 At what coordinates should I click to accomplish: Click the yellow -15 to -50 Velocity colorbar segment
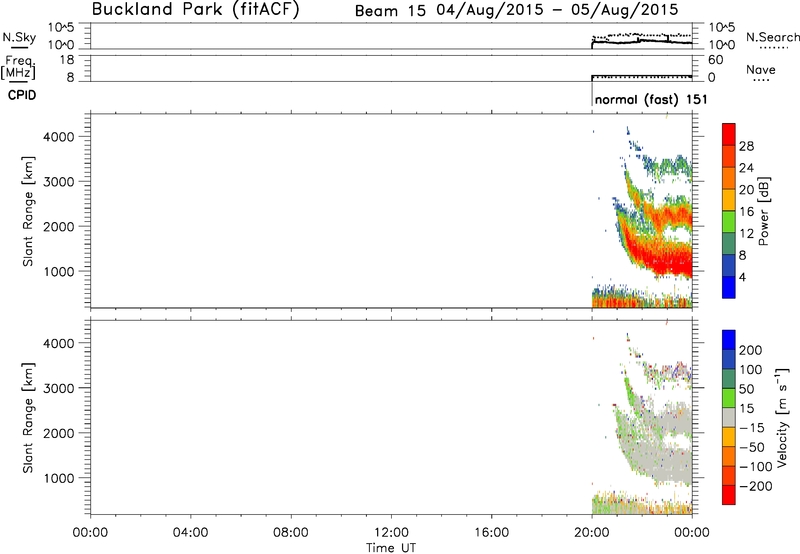pos(729,437)
